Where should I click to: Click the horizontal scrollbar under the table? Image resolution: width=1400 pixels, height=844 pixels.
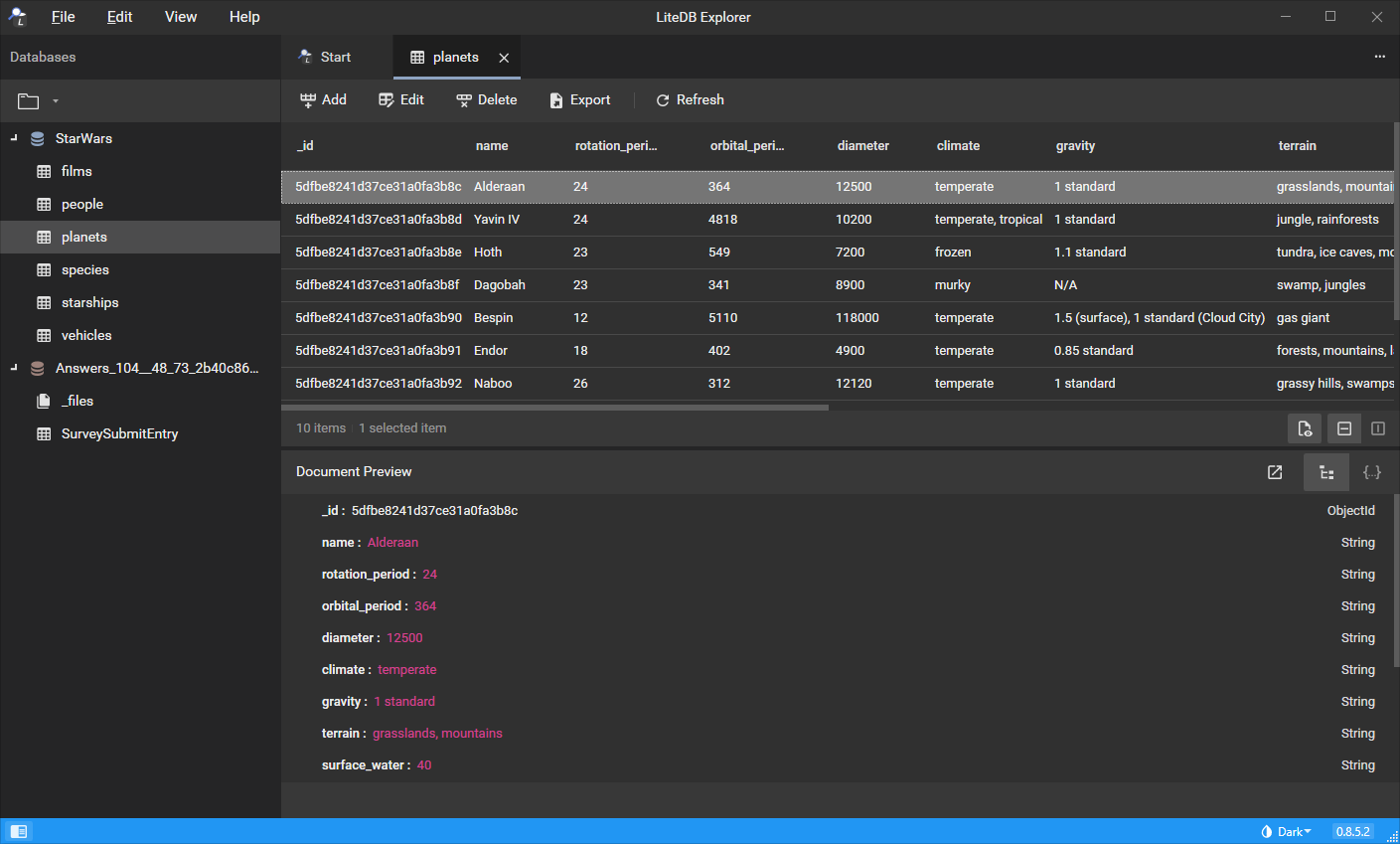point(554,408)
